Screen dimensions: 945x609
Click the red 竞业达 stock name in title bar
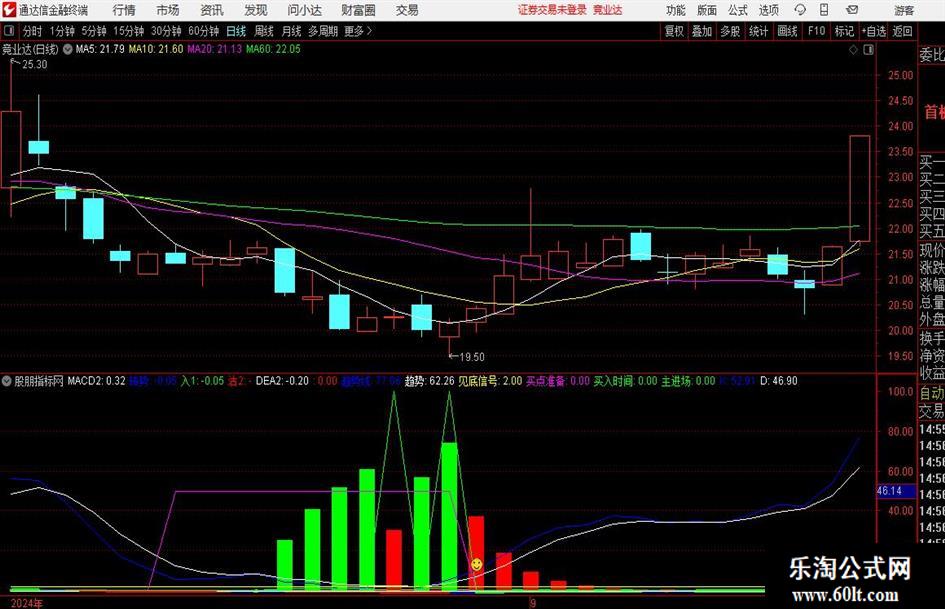pos(608,10)
